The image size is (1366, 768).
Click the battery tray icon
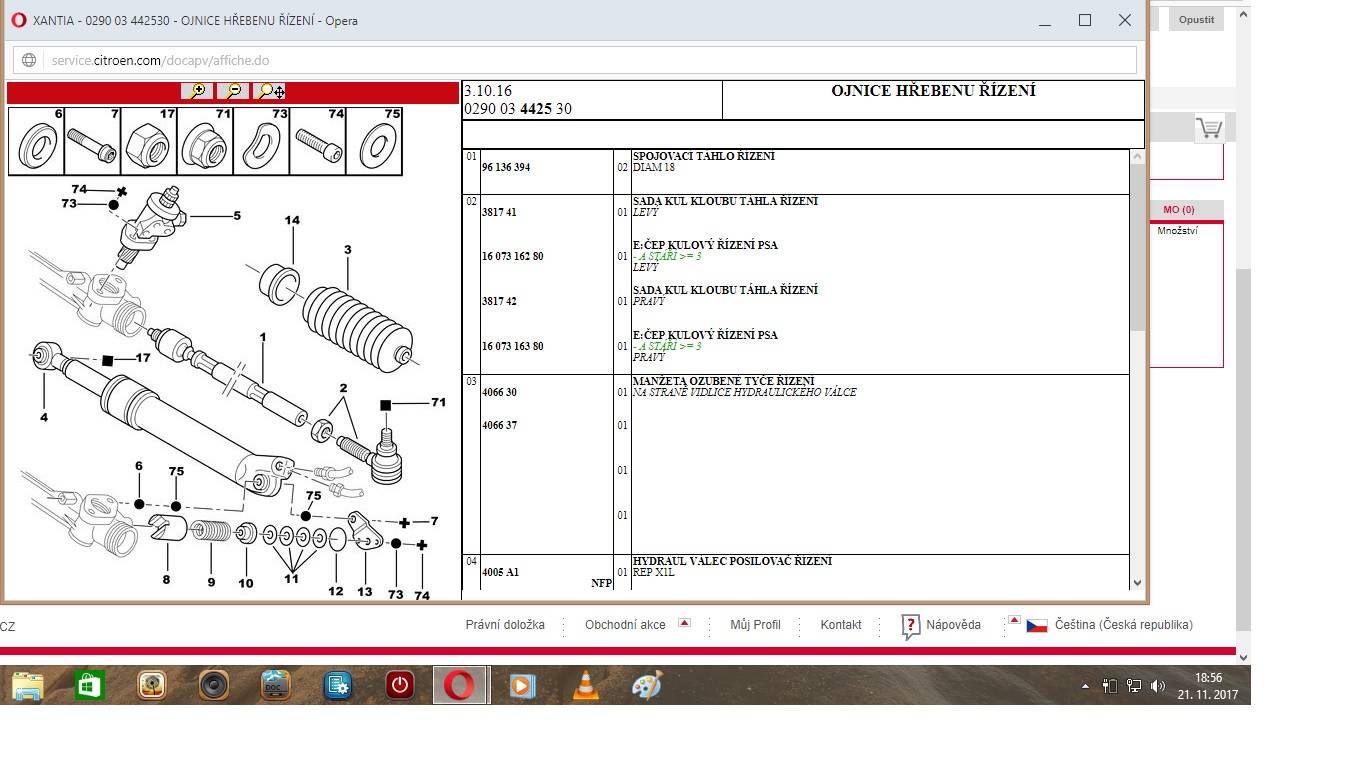(1109, 686)
